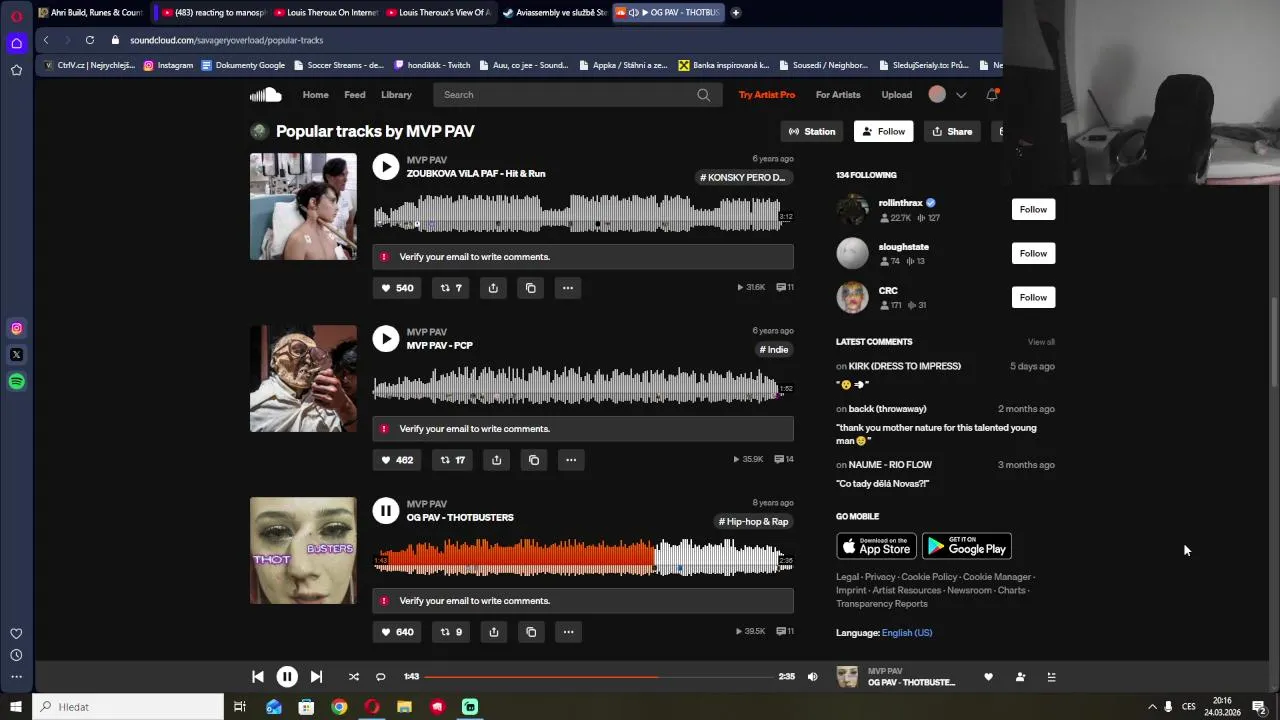Follow sloughstate
This screenshot has height=720, width=1280.
point(1033,253)
